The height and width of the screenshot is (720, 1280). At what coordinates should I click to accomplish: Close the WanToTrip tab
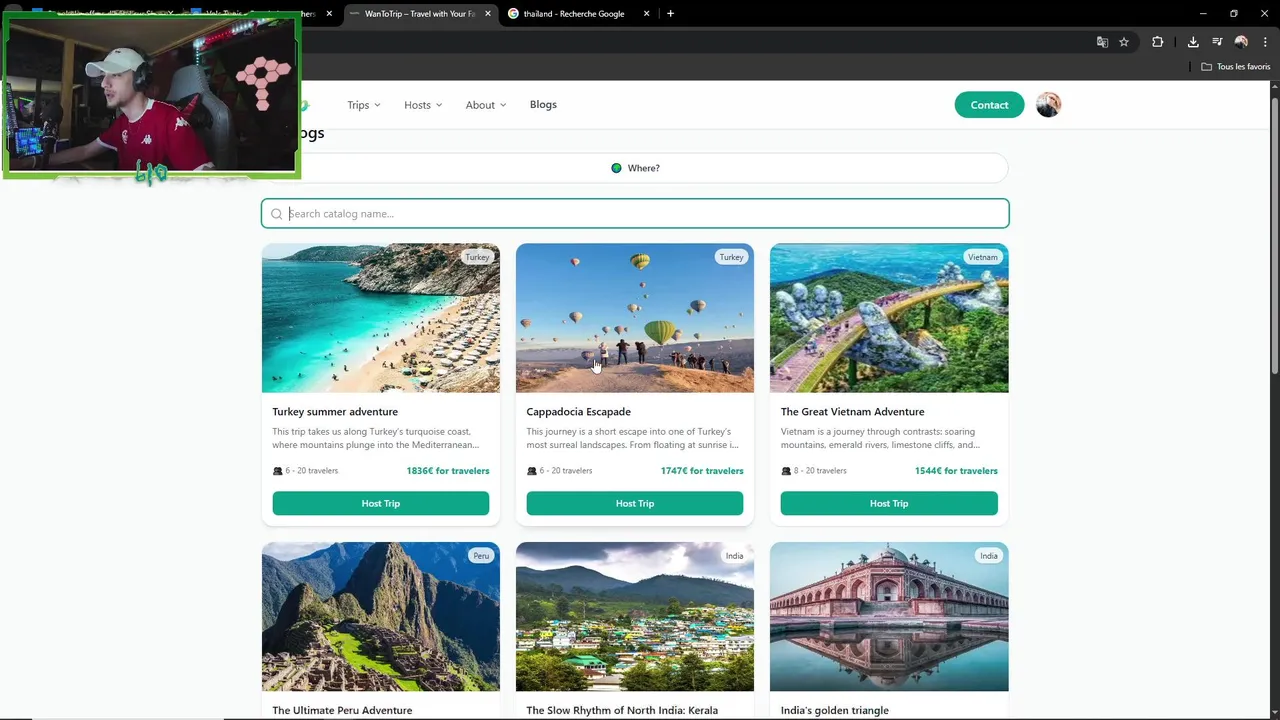[x=489, y=14]
